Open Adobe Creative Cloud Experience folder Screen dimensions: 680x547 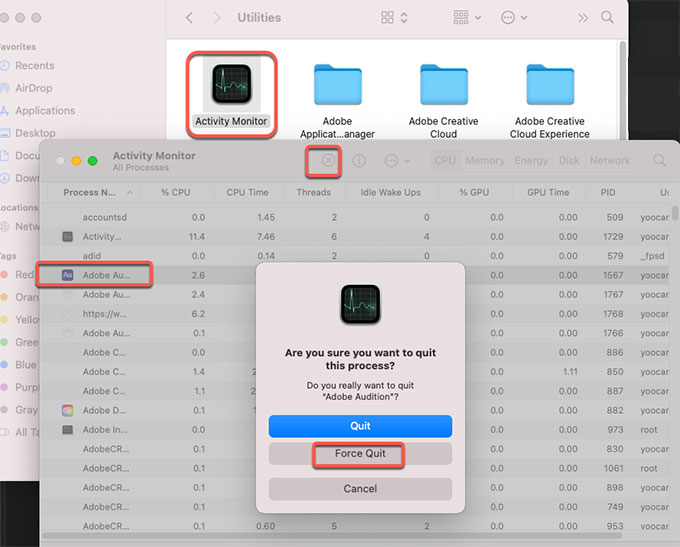pos(549,101)
